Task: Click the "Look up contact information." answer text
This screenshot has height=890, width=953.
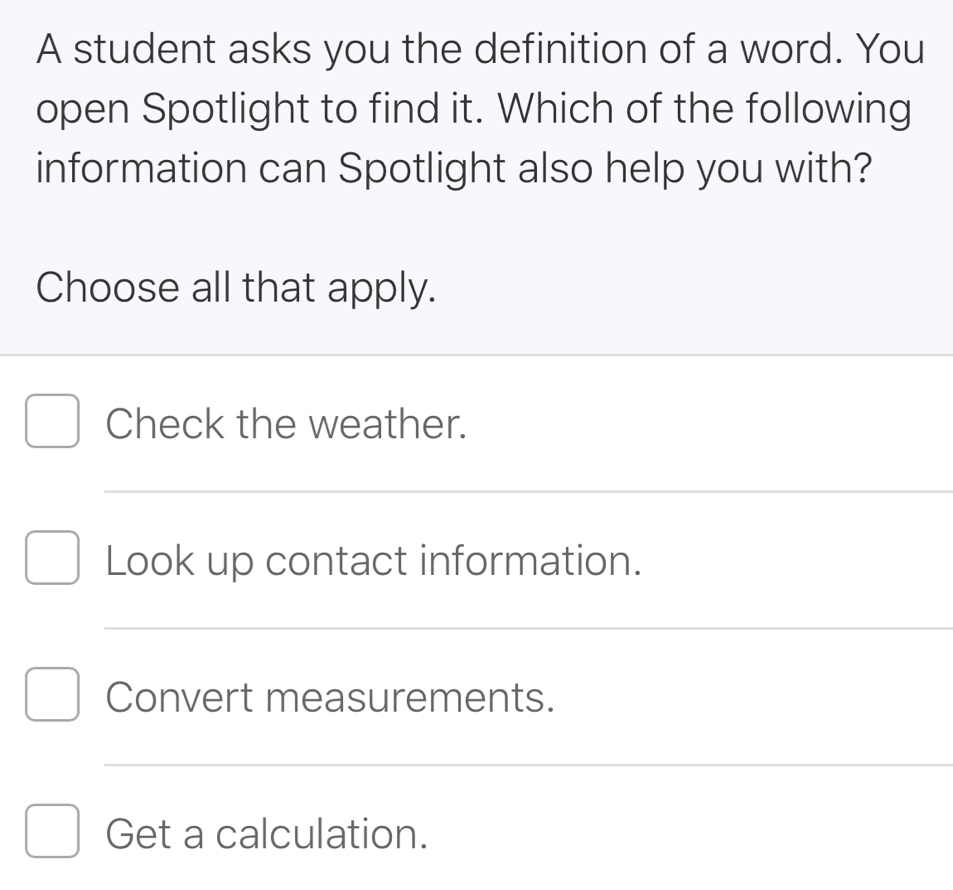Action: click(372, 561)
